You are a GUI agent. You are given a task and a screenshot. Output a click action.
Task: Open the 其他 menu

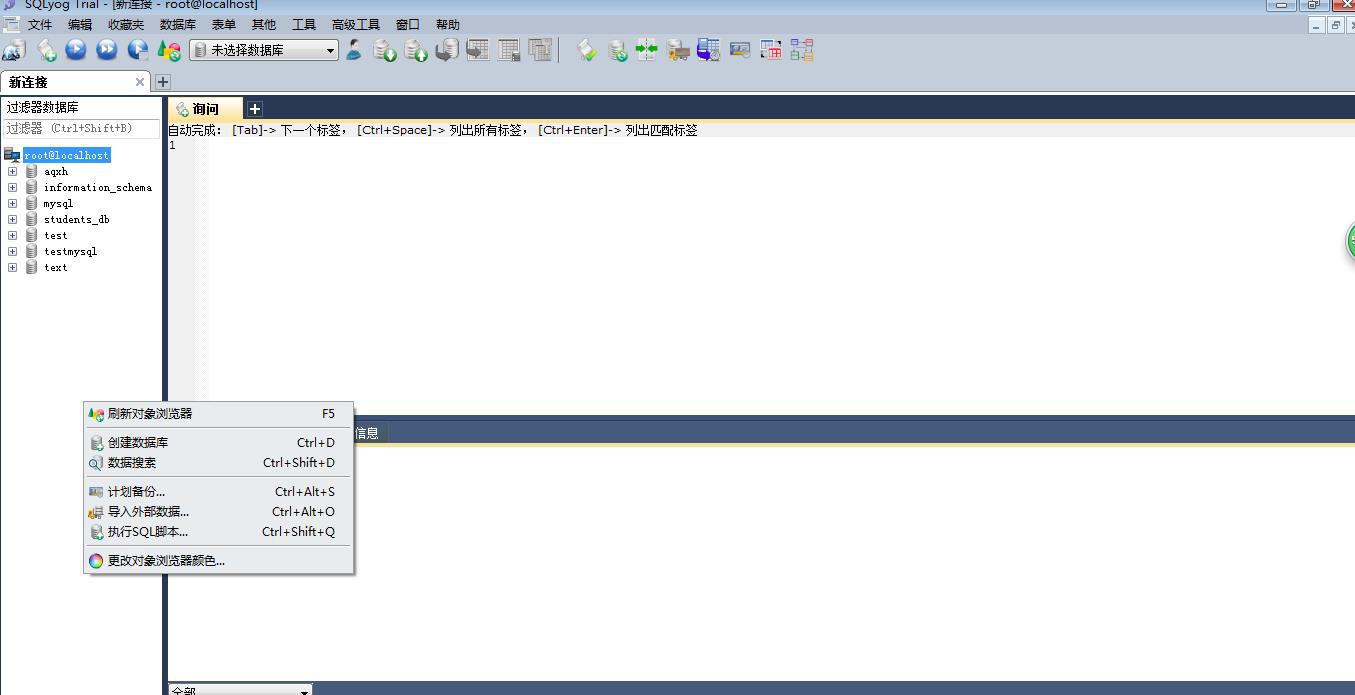[x=264, y=25]
